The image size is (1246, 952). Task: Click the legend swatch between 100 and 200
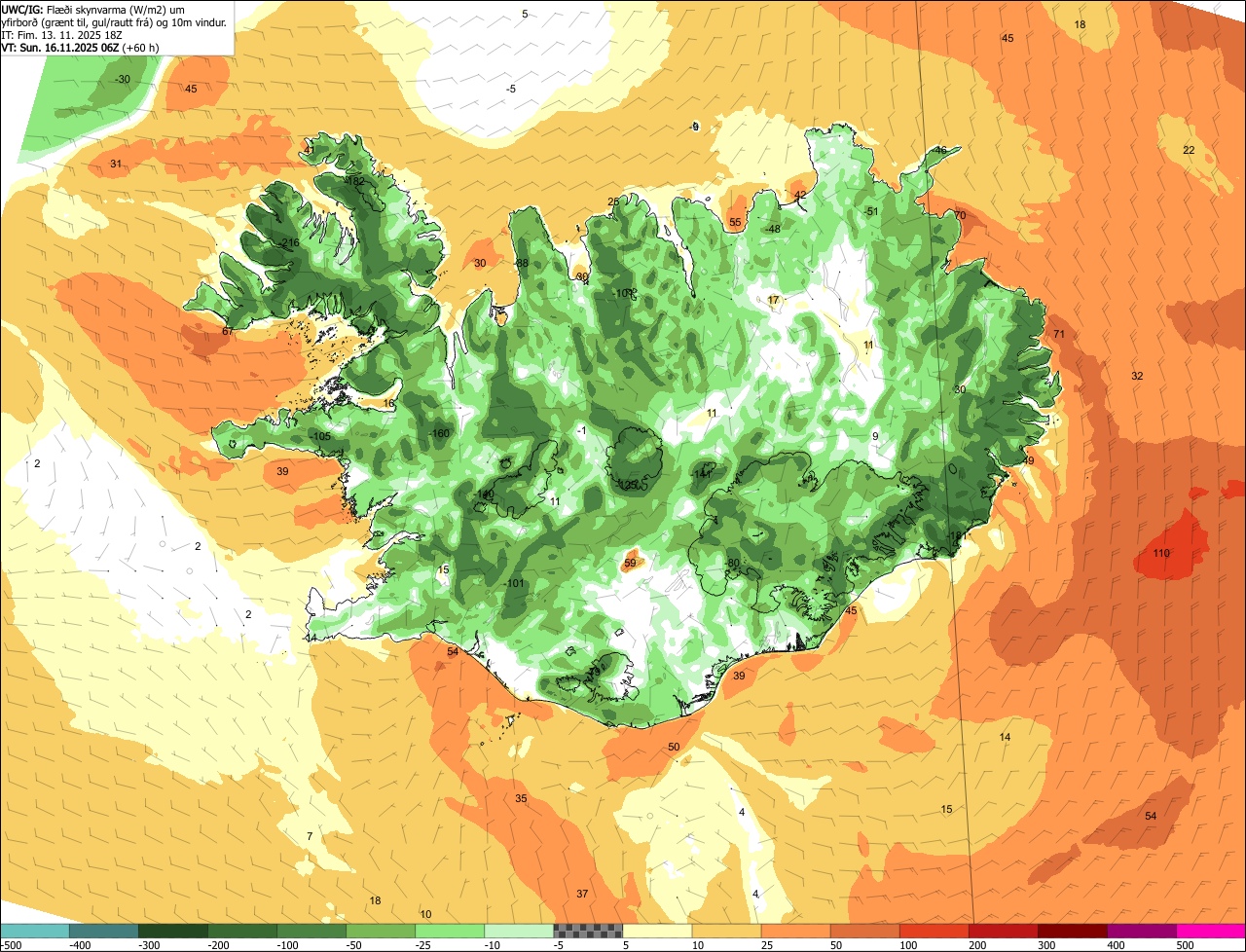click(934, 931)
